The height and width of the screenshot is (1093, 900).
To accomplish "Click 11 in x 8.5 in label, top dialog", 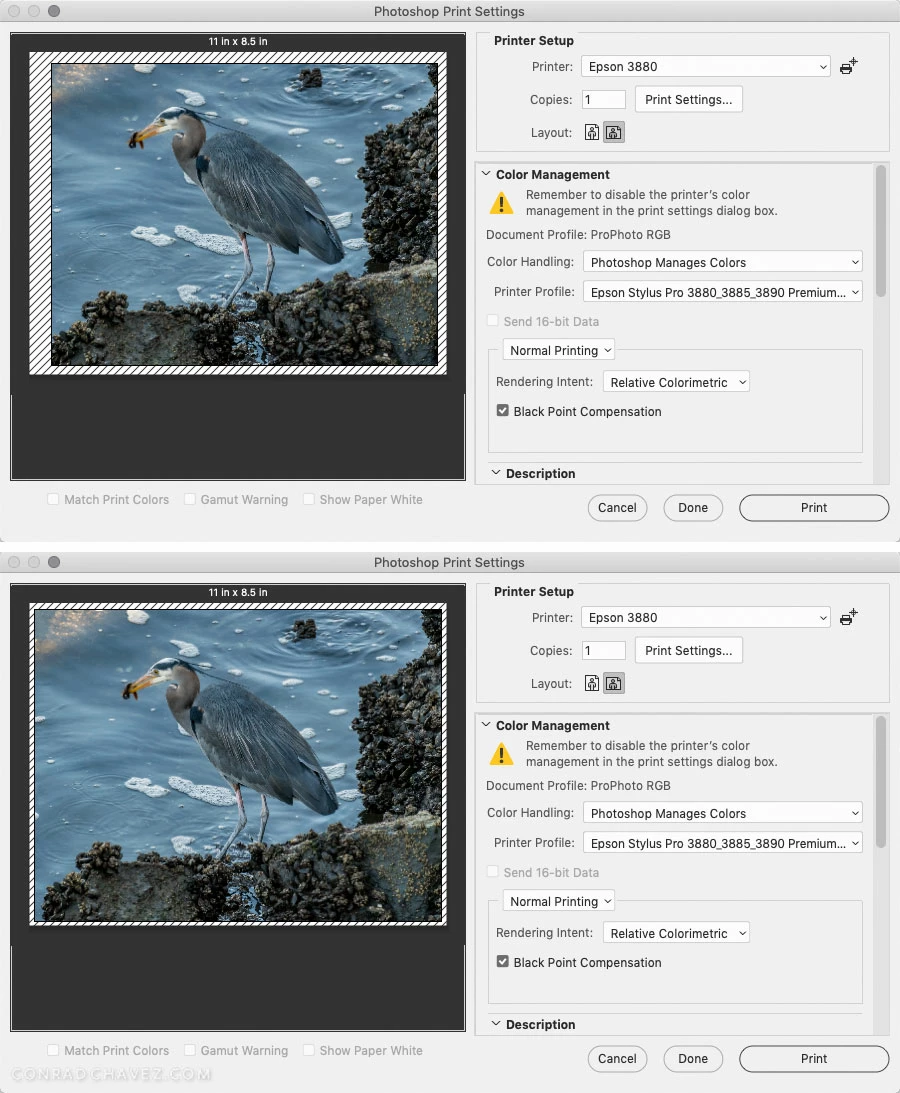I will click(x=238, y=41).
